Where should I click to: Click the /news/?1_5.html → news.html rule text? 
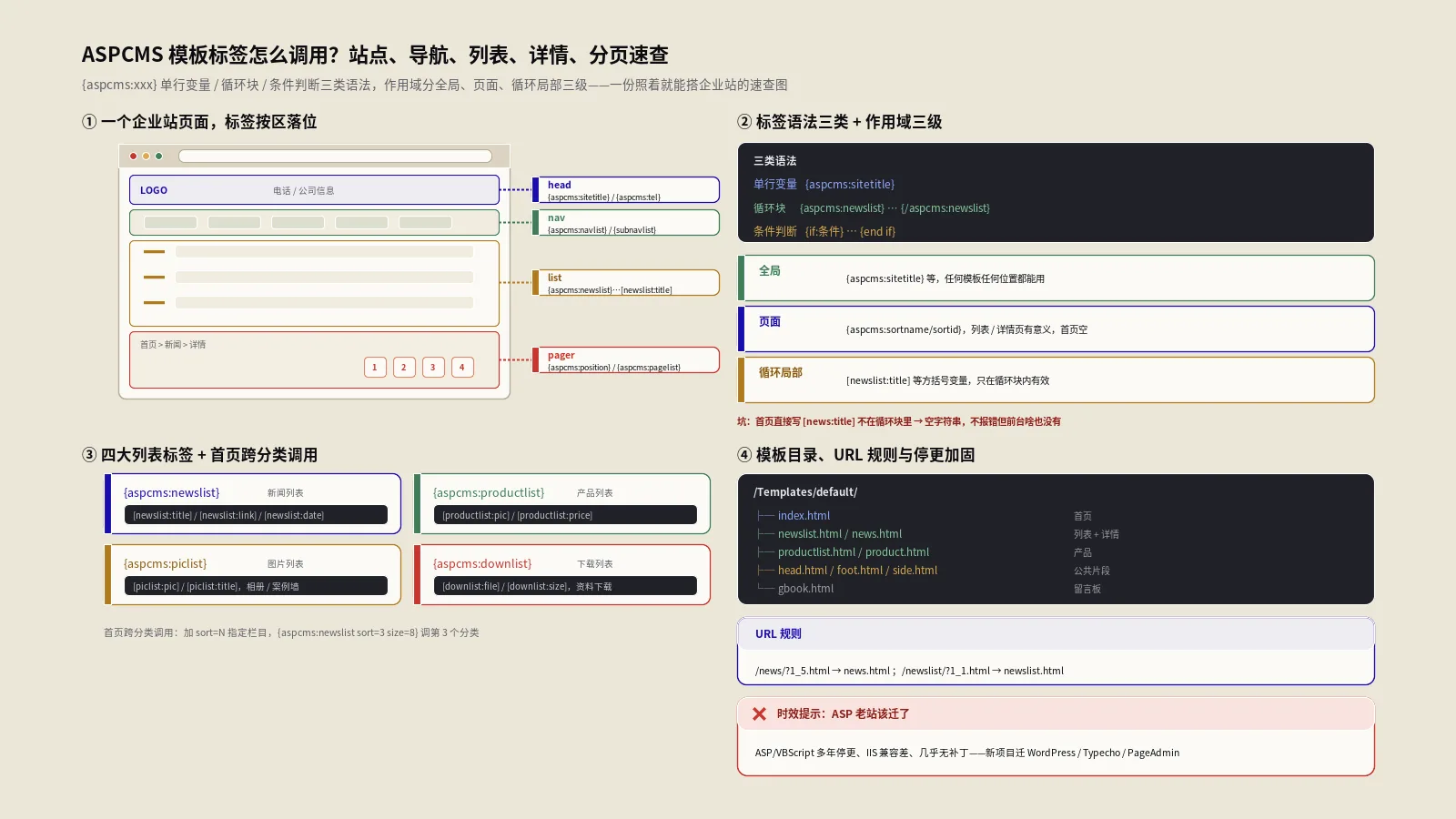coord(909,671)
